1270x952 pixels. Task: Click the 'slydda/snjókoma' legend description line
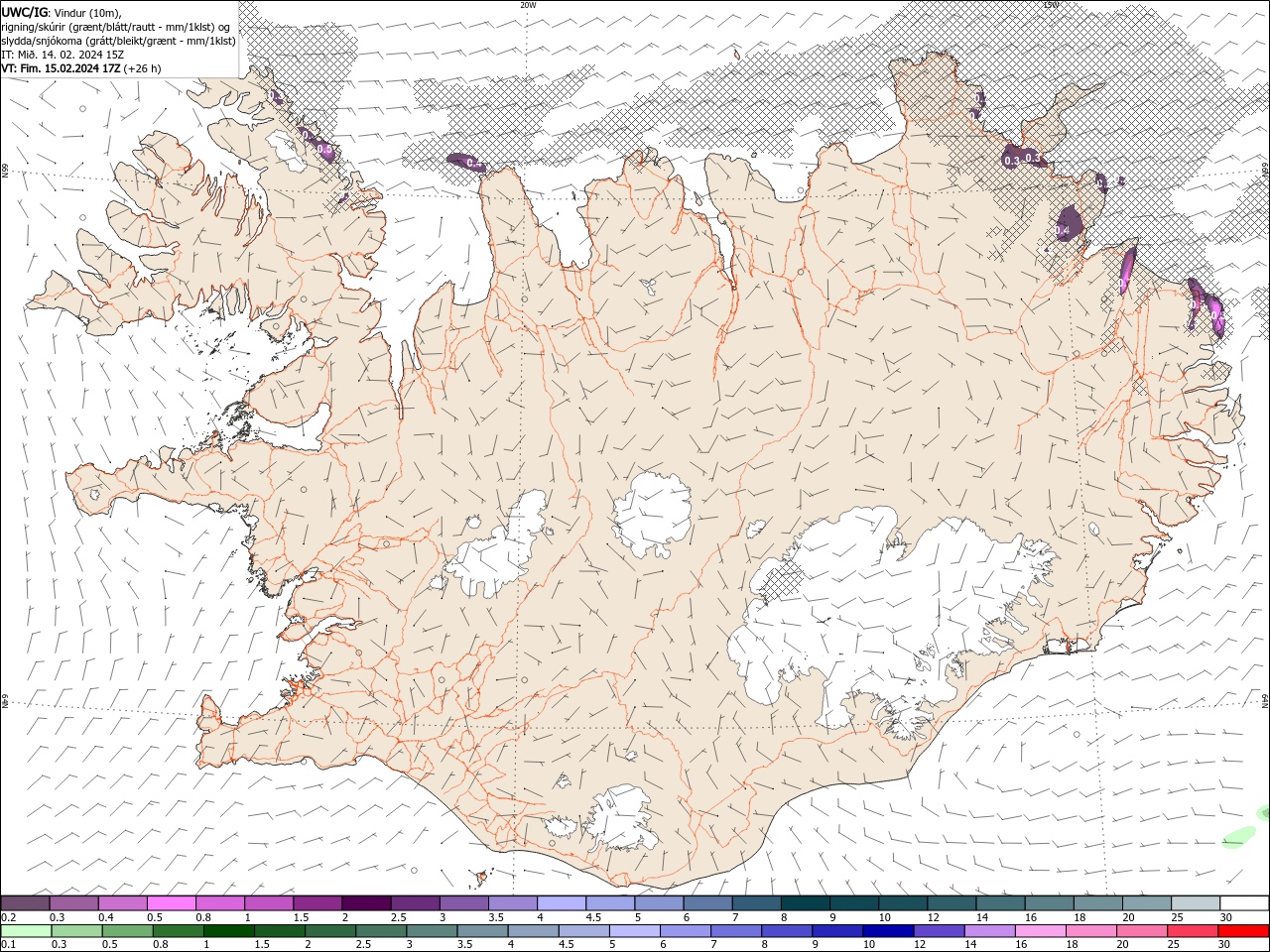pos(118,41)
